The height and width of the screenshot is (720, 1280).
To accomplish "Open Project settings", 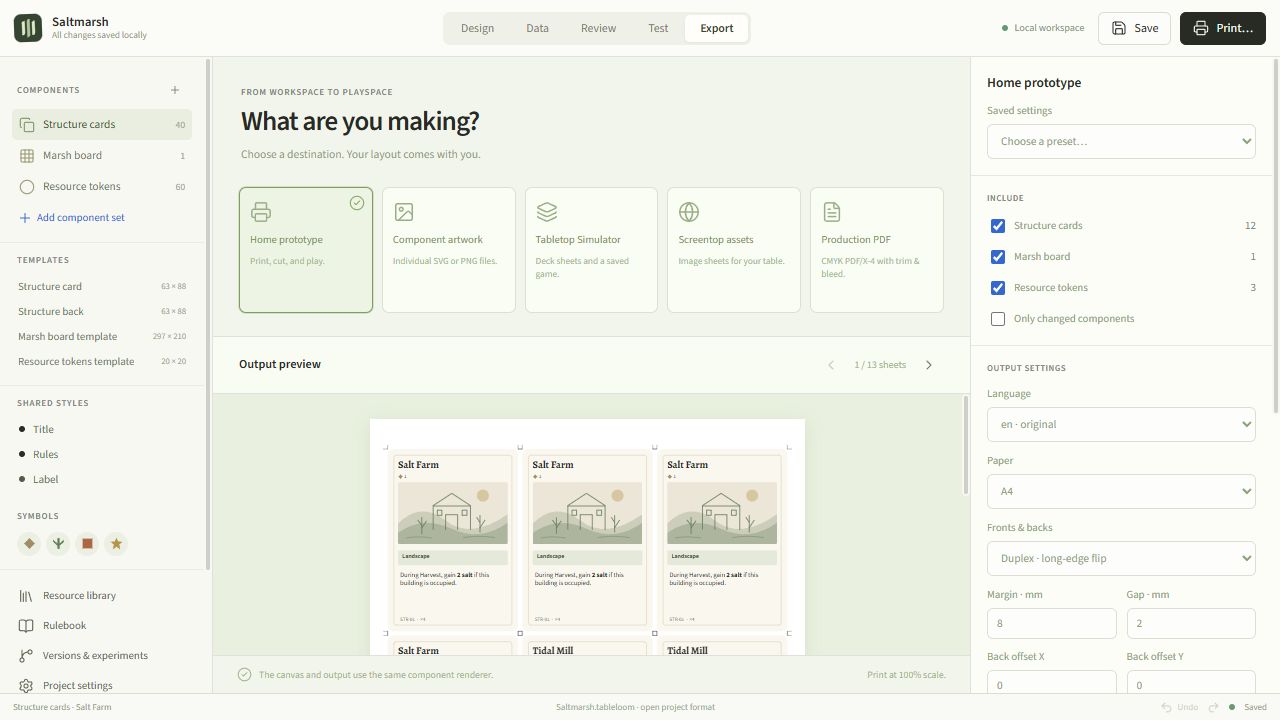I will (x=102, y=686).
